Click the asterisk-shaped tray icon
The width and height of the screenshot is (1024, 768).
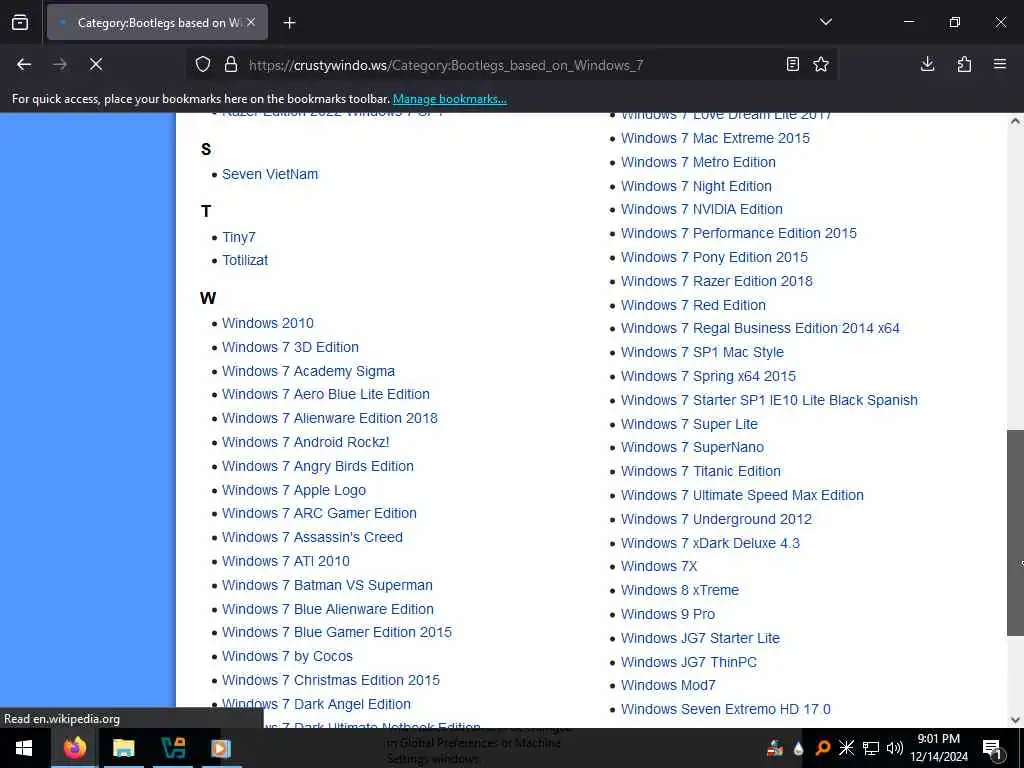click(x=846, y=748)
